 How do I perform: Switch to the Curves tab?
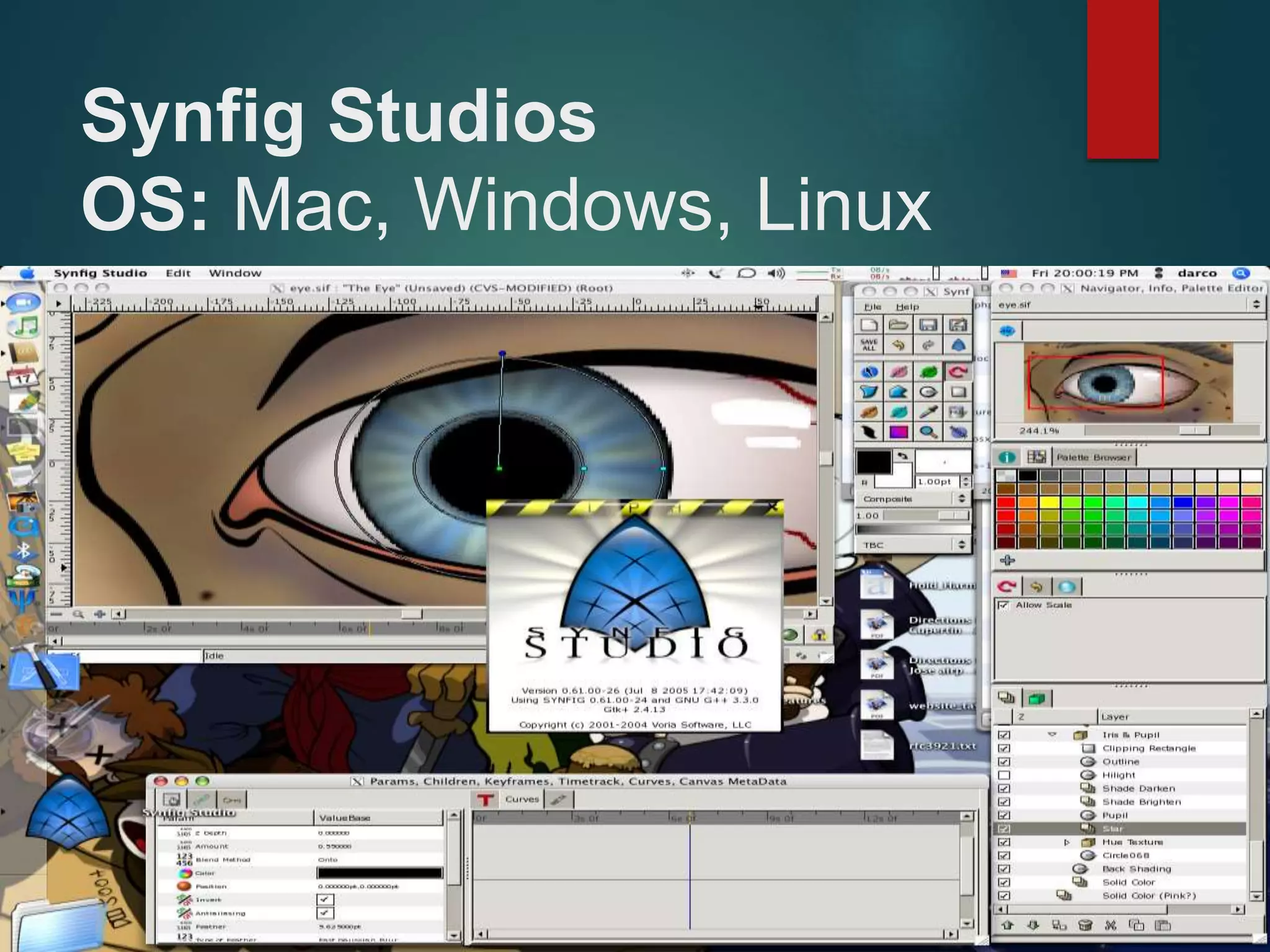522,800
